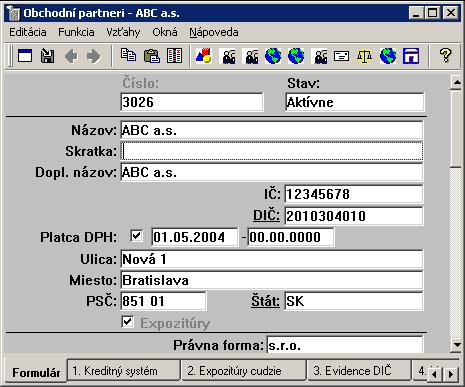Click the Číslo field with 3026
This screenshot has height=387, width=465.
point(192,102)
